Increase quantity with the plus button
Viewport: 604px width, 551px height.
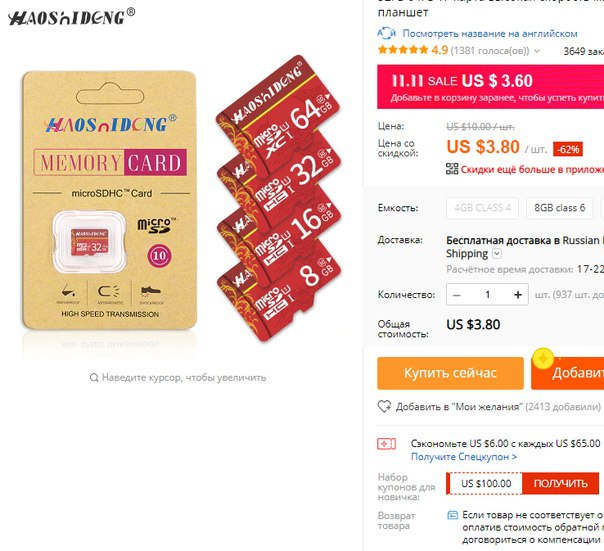point(518,295)
